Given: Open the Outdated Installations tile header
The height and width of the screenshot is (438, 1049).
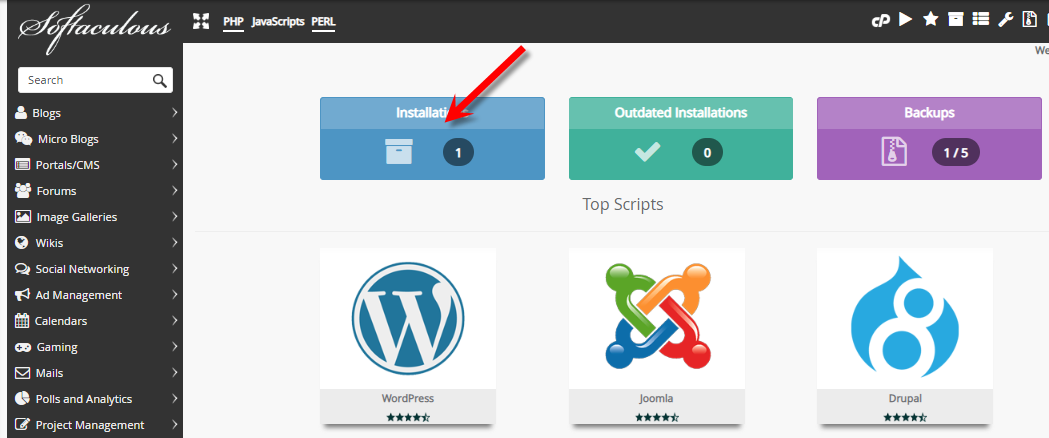Looking at the screenshot, I should [681, 113].
